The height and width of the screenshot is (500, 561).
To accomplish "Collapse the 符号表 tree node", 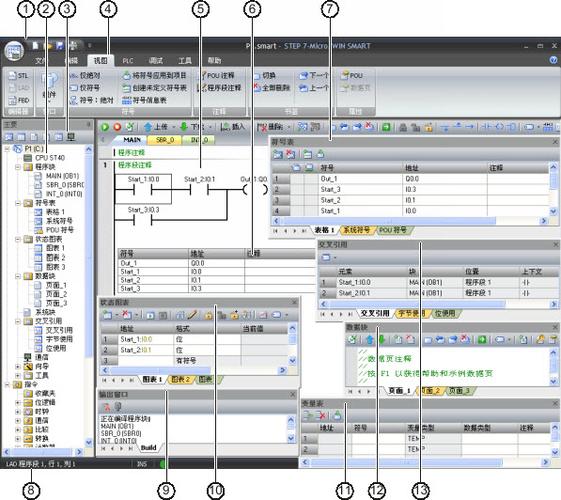I will coord(18,203).
